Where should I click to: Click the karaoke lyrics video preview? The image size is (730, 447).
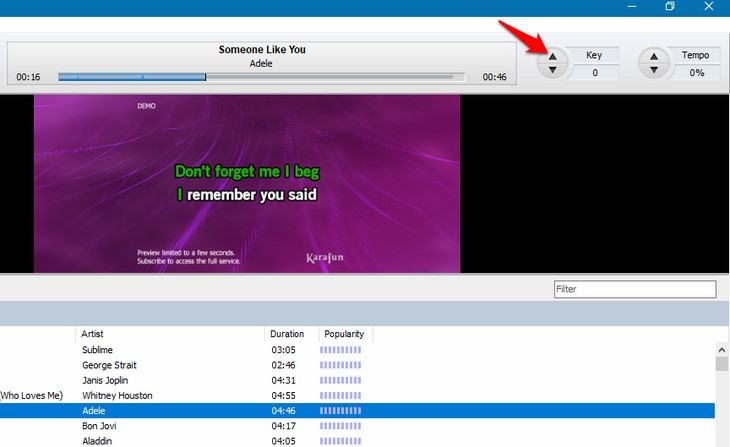pos(247,184)
